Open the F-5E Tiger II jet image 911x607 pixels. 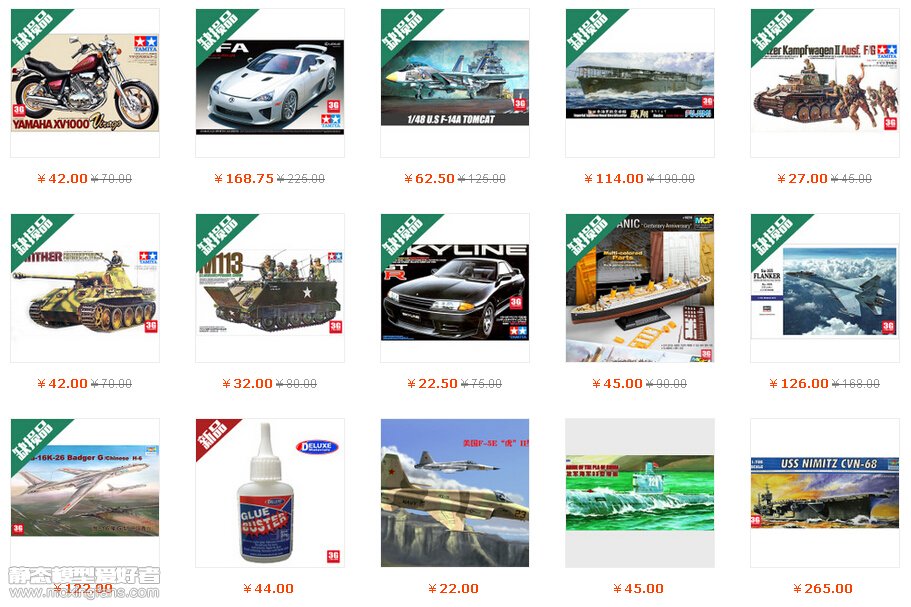pos(455,493)
